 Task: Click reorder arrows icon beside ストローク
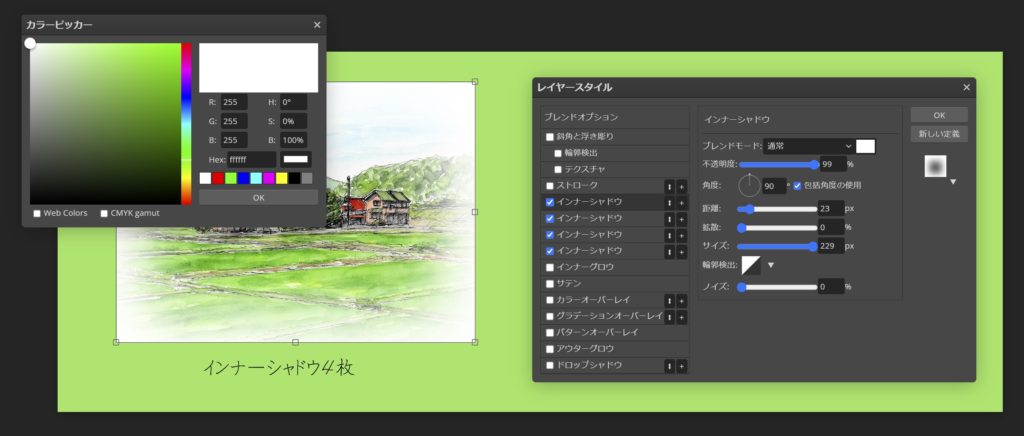coord(669,186)
